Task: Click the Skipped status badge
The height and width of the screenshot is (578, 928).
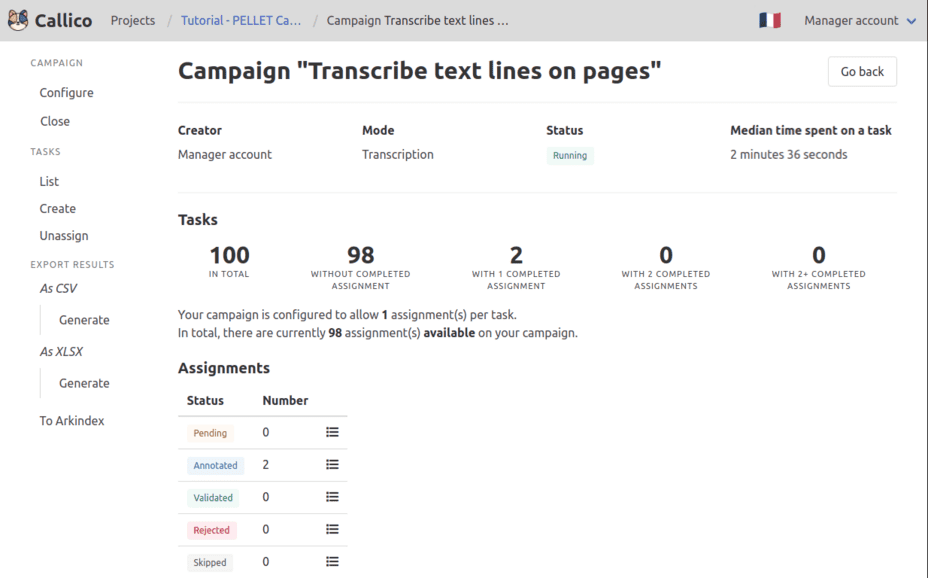Action: (210, 563)
